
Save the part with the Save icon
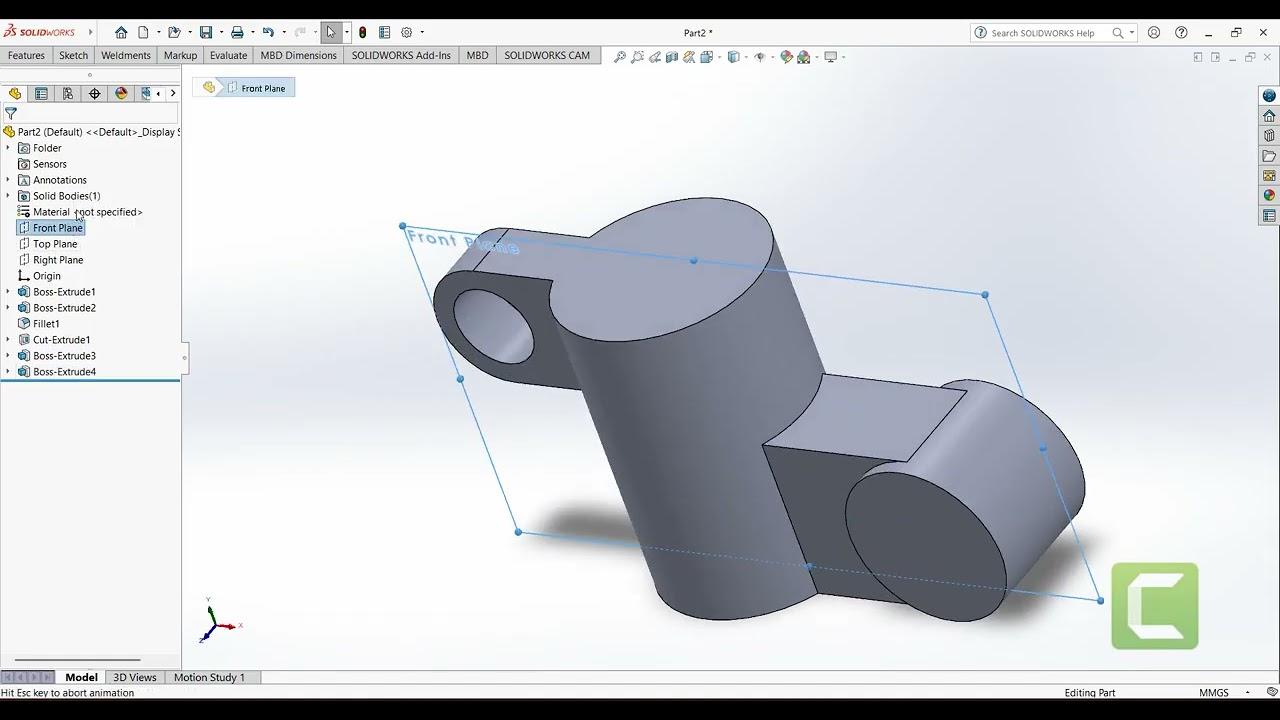[206, 32]
